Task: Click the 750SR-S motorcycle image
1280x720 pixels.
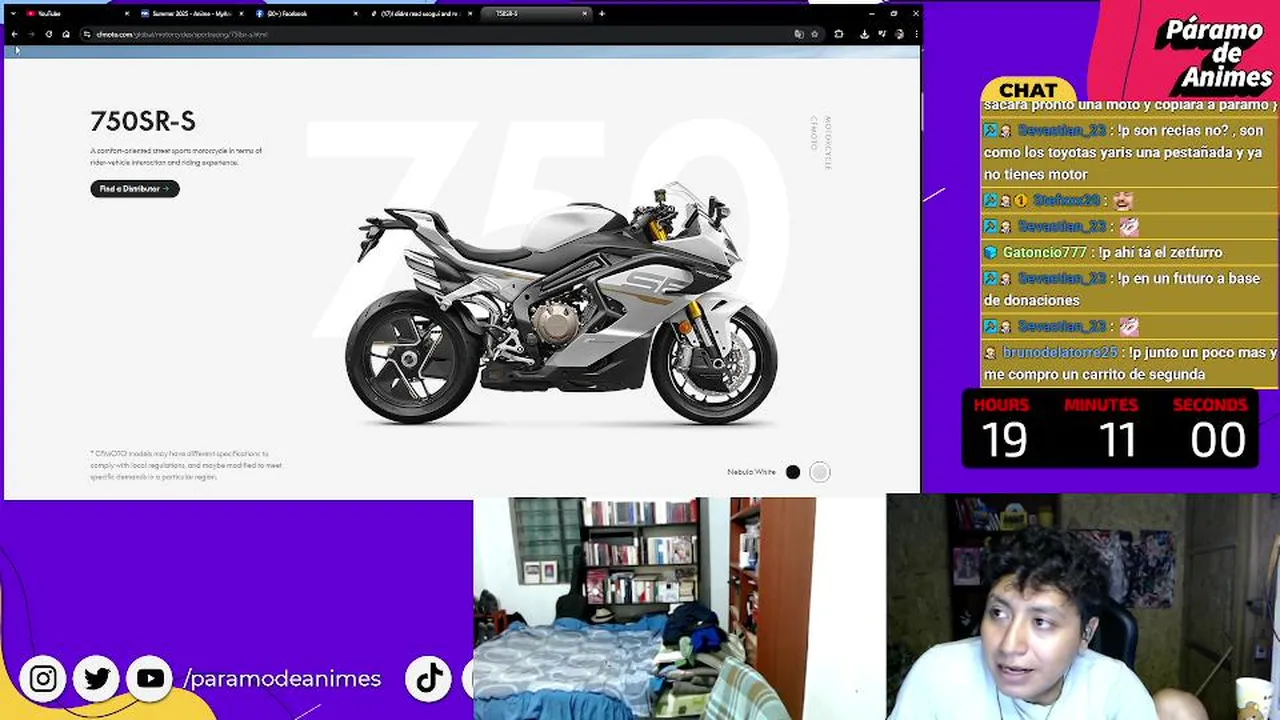Action: coord(561,304)
